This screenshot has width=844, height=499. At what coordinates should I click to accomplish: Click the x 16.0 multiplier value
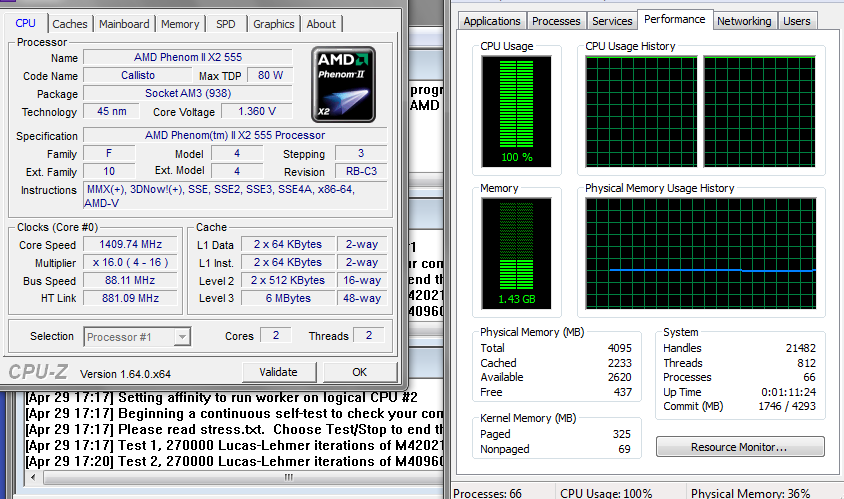(130, 263)
